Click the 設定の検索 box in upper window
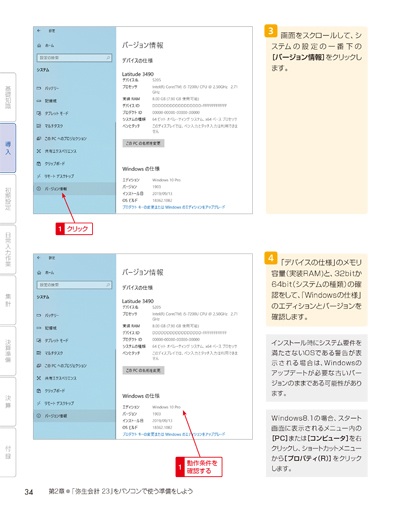Screen dimensions: 400x510 pos(74,58)
